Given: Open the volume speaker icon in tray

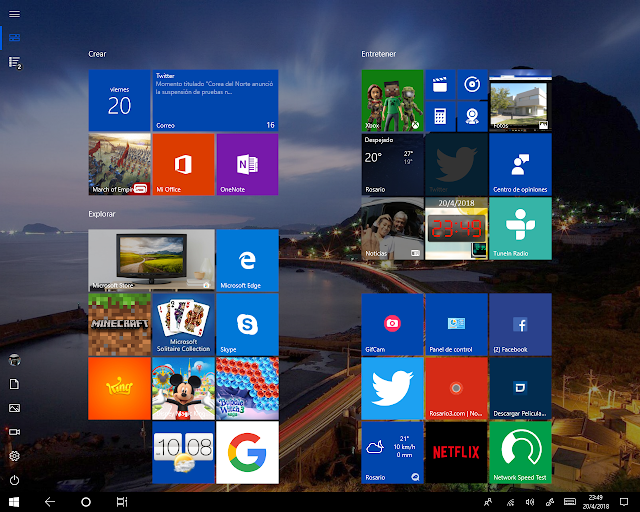Looking at the screenshot, I should 530,502.
